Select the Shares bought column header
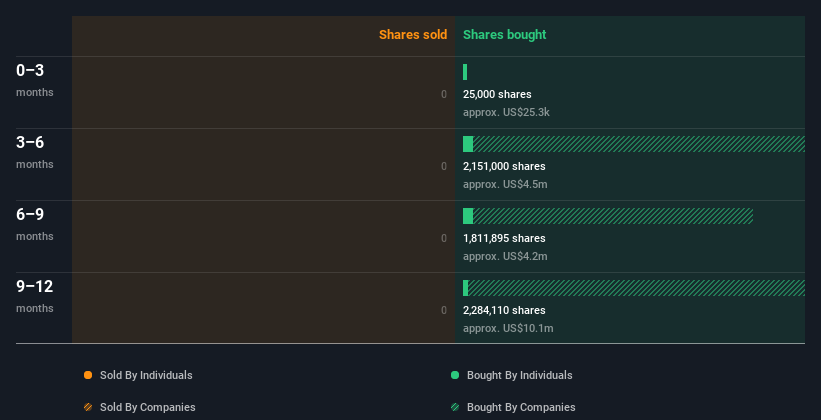Screen dimensions: 821x420 pyautogui.click(x=504, y=35)
